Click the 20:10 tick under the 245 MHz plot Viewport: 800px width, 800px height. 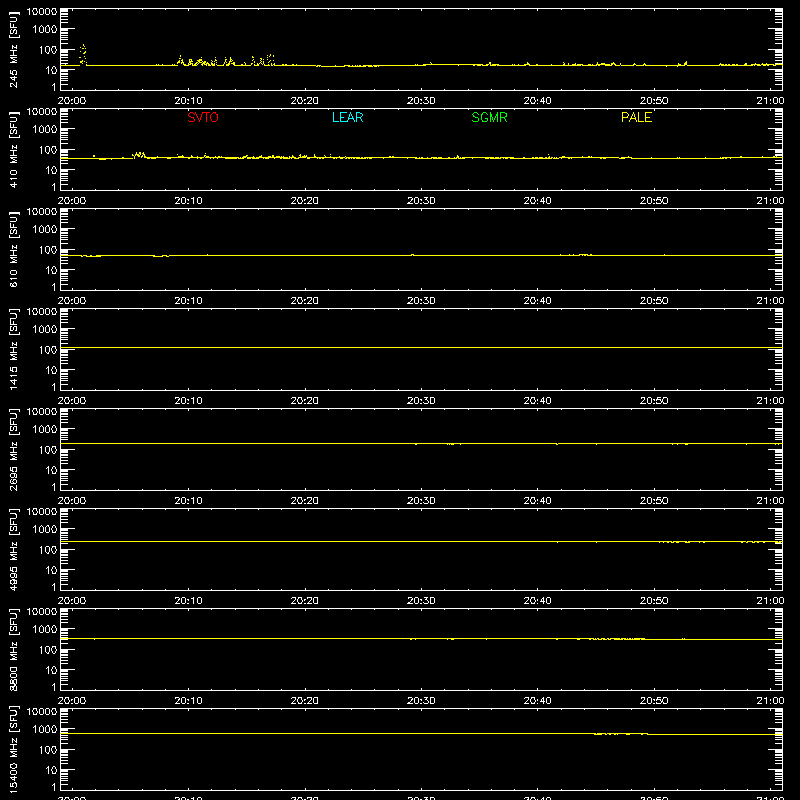[188, 101]
